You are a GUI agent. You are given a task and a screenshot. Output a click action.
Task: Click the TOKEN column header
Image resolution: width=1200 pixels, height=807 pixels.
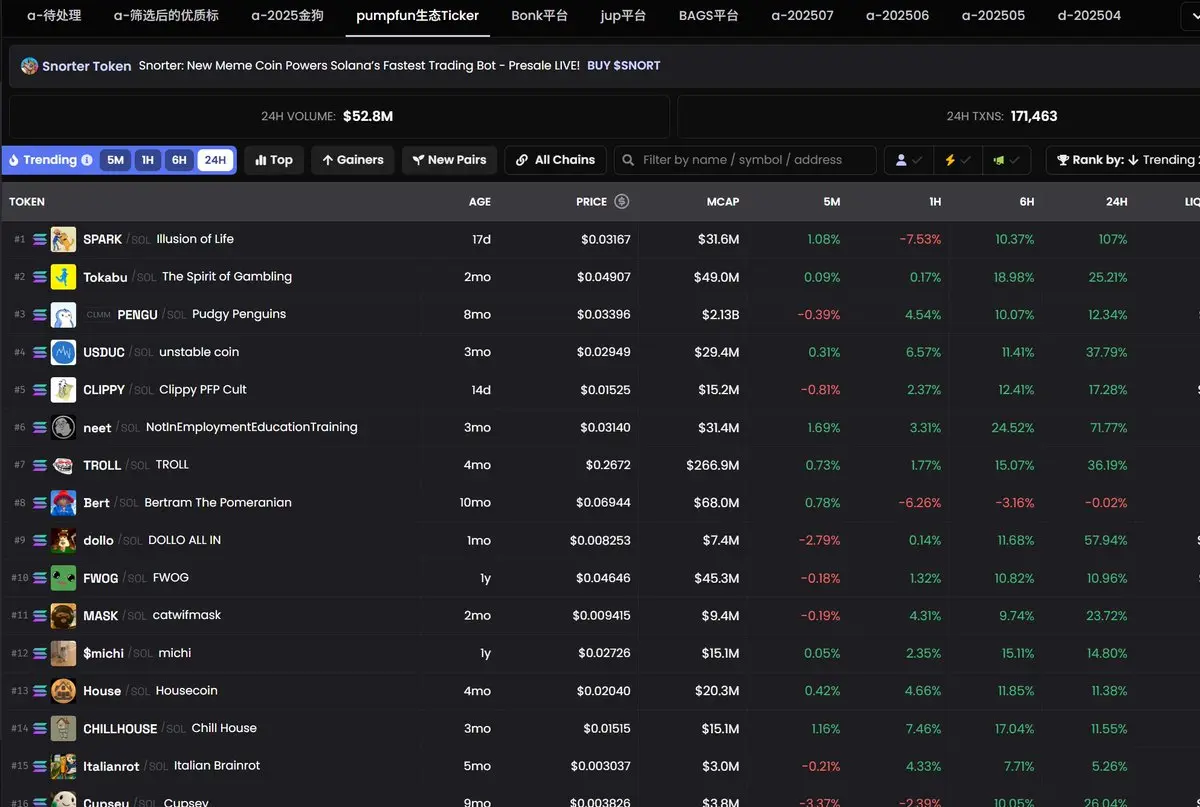tap(27, 202)
